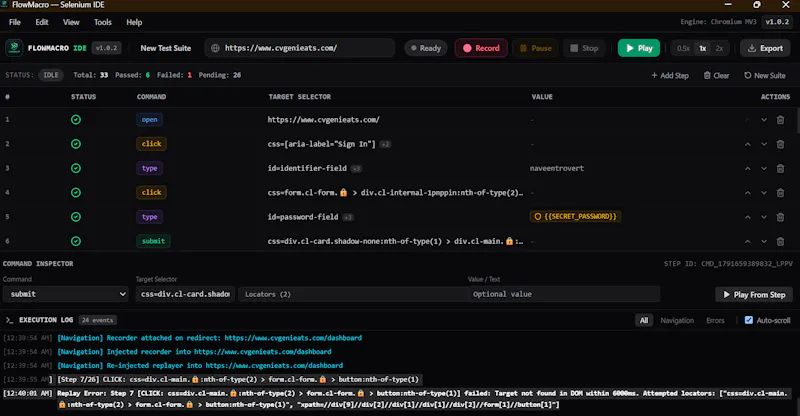Set playback speed to 0.5x
The image size is (800, 416).
click(x=683, y=48)
